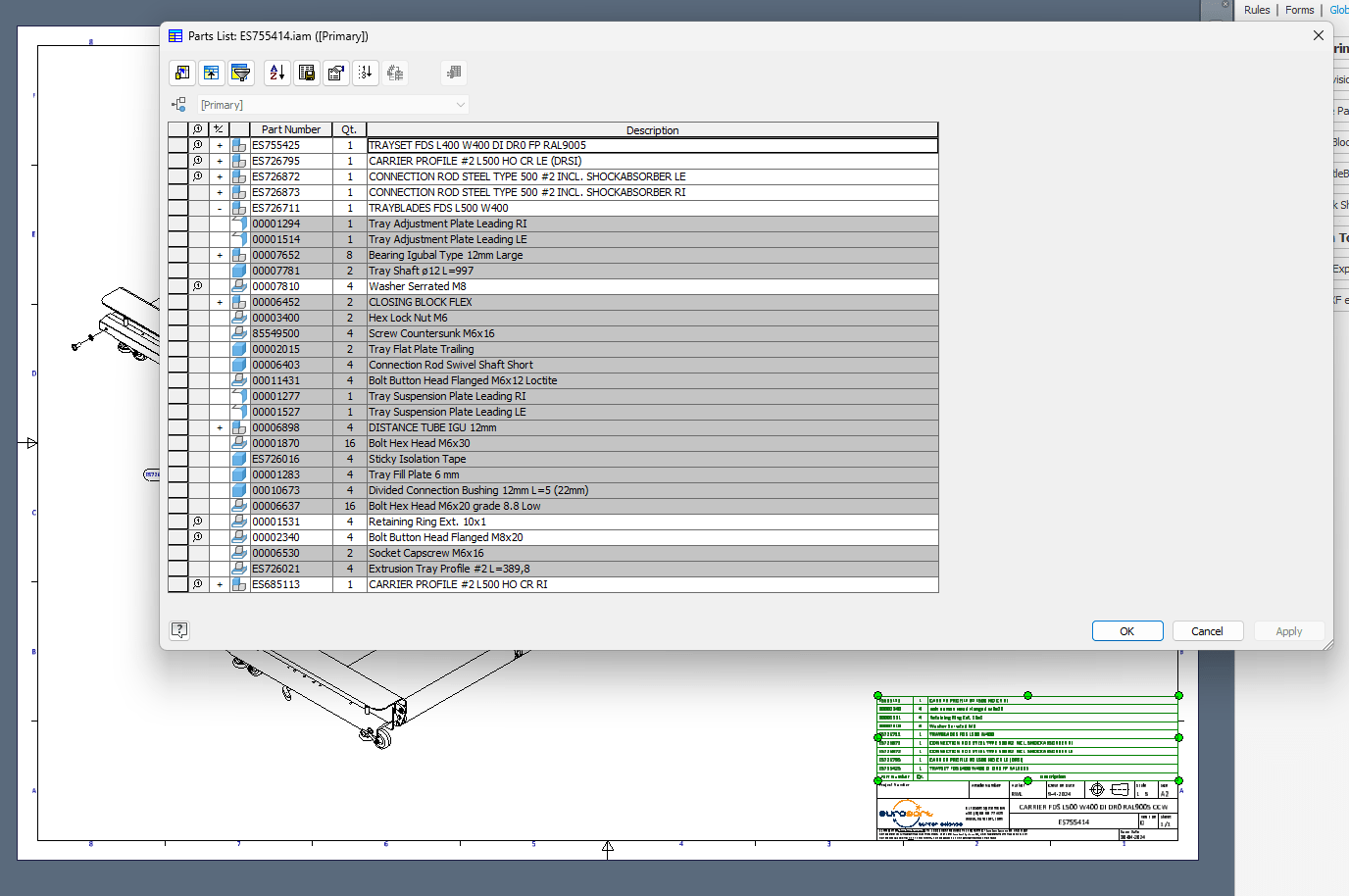The width and height of the screenshot is (1349, 896).
Task: Click the help question mark button
Action: (x=179, y=630)
